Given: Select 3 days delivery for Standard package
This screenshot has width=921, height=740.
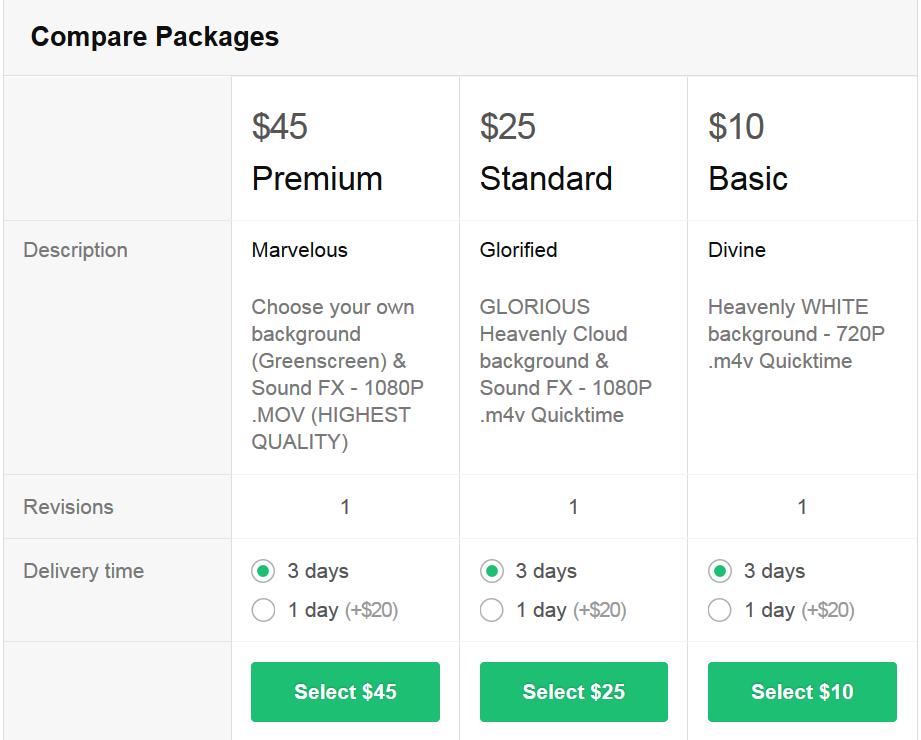Looking at the screenshot, I should 491,571.
